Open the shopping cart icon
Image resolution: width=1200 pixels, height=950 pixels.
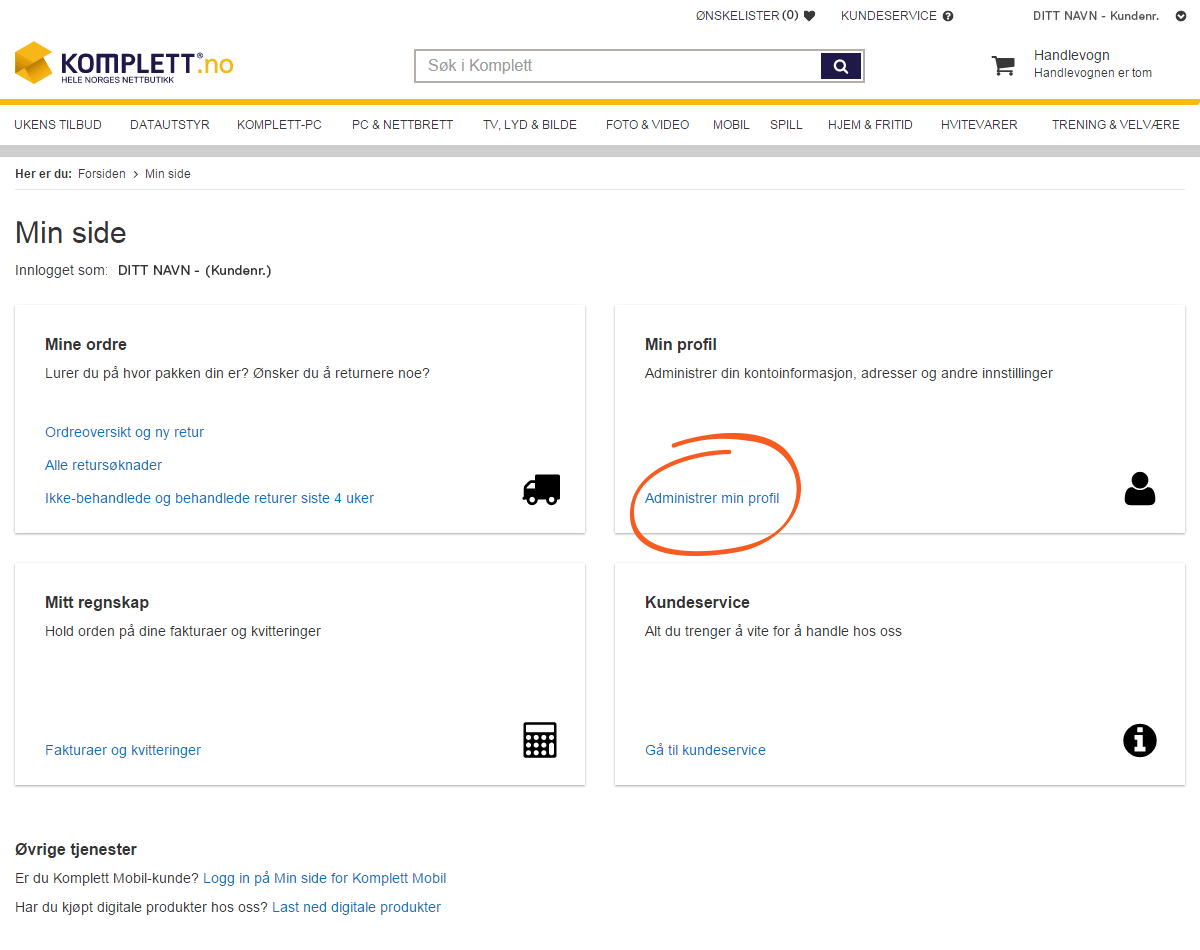pyautogui.click(x=1002, y=66)
